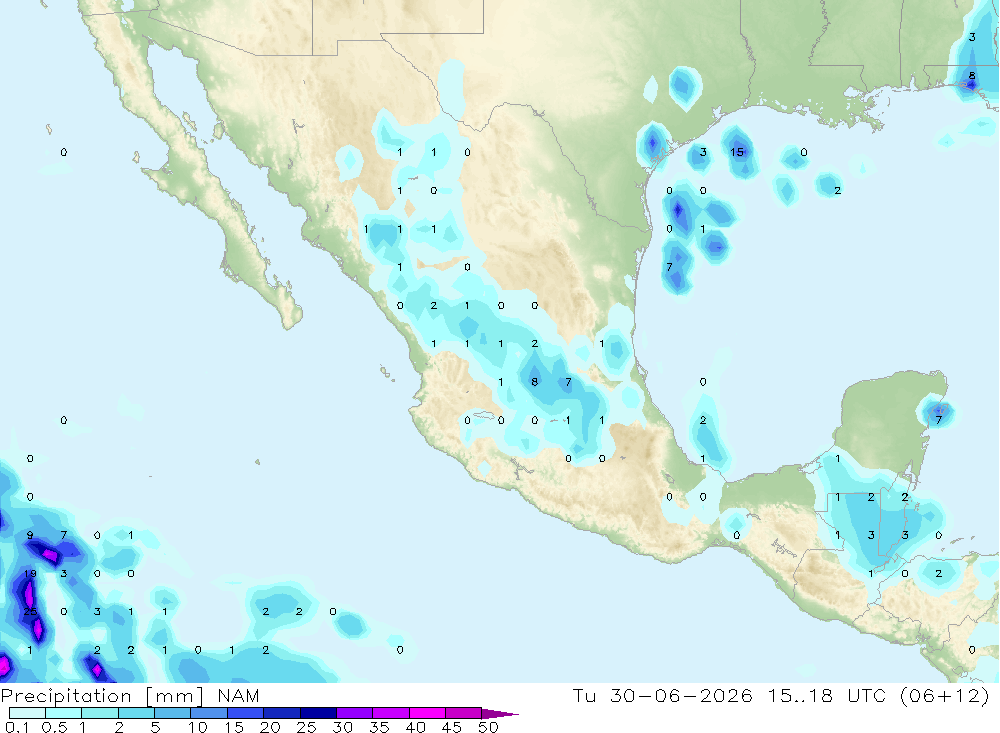Select the 5–10 mm legend color swatch

(172, 713)
